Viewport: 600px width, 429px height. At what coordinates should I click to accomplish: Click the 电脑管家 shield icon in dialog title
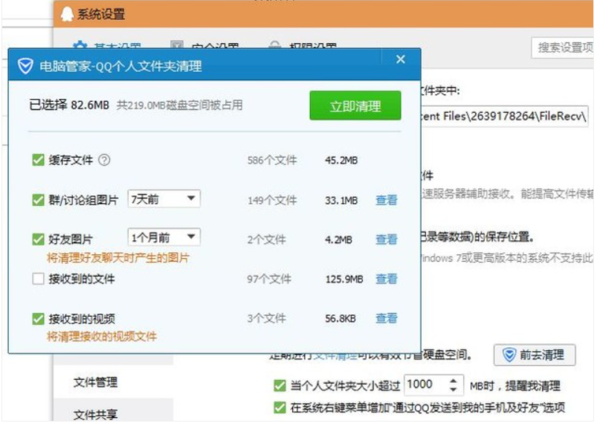click(25, 66)
